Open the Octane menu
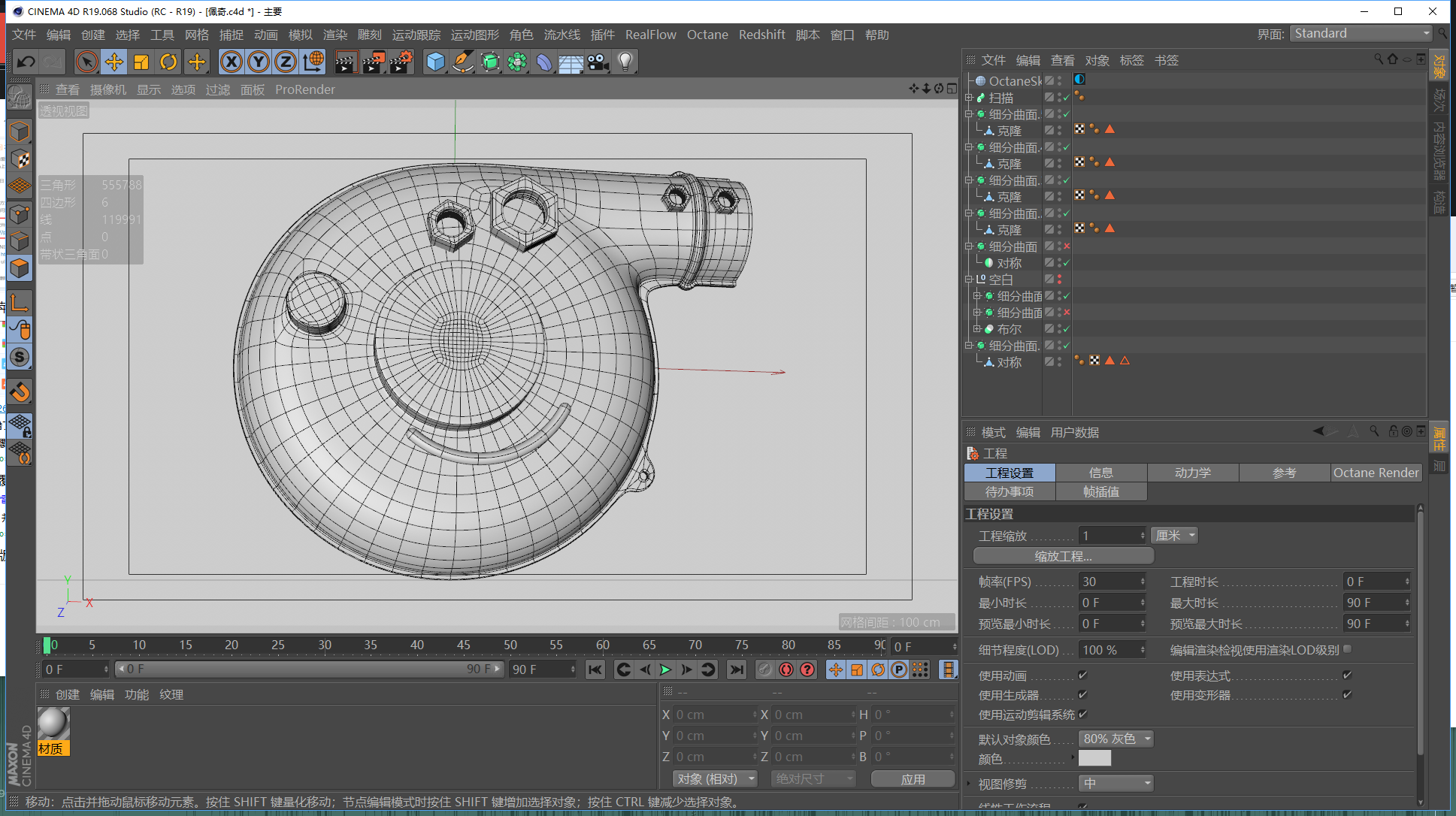The height and width of the screenshot is (816, 1456). pyautogui.click(x=707, y=35)
